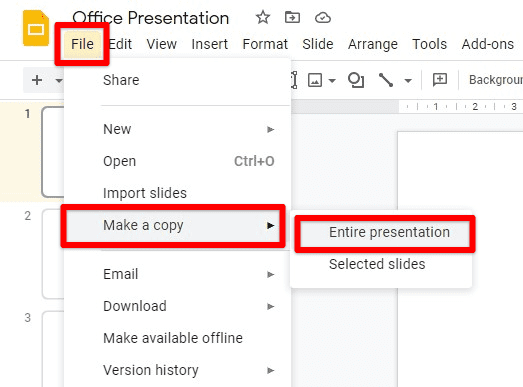Check the cloud save status icon
Image resolution: width=523 pixels, height=387 pixels.
(323, 18)
